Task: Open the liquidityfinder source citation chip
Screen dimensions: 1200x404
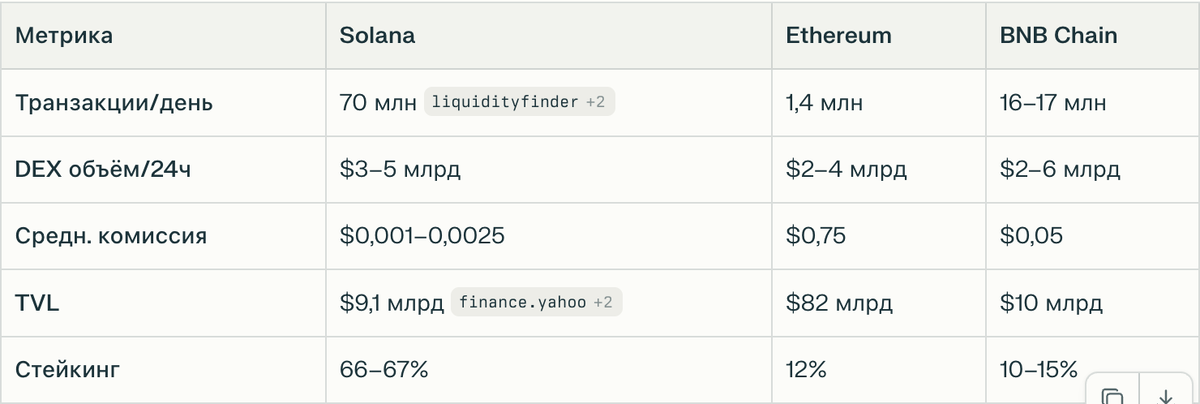Action: (519, 102)
